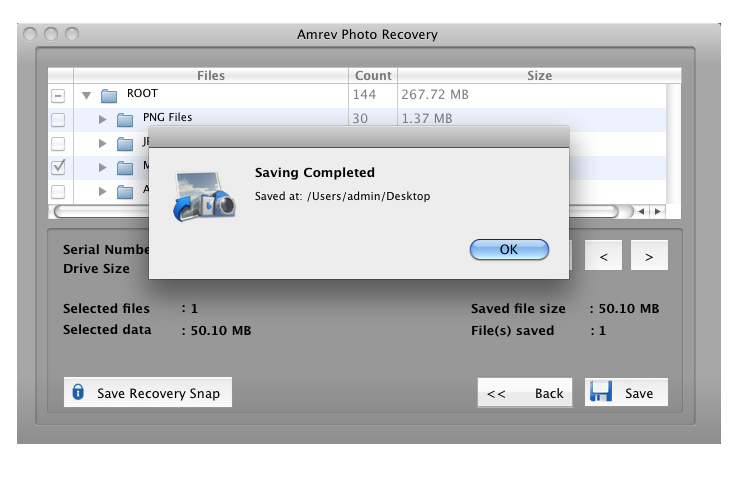Click the ROOT size value 267.72 MB

[435, 95]
